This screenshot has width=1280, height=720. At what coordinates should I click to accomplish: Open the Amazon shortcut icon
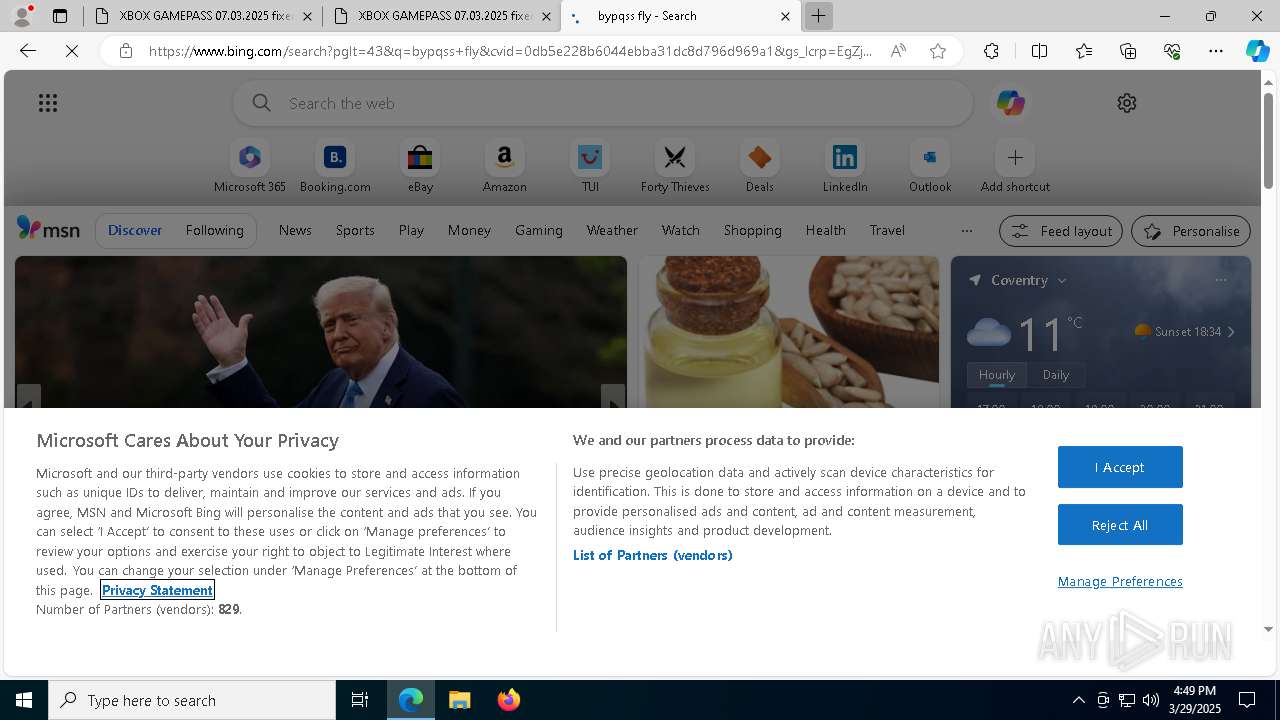504,158
